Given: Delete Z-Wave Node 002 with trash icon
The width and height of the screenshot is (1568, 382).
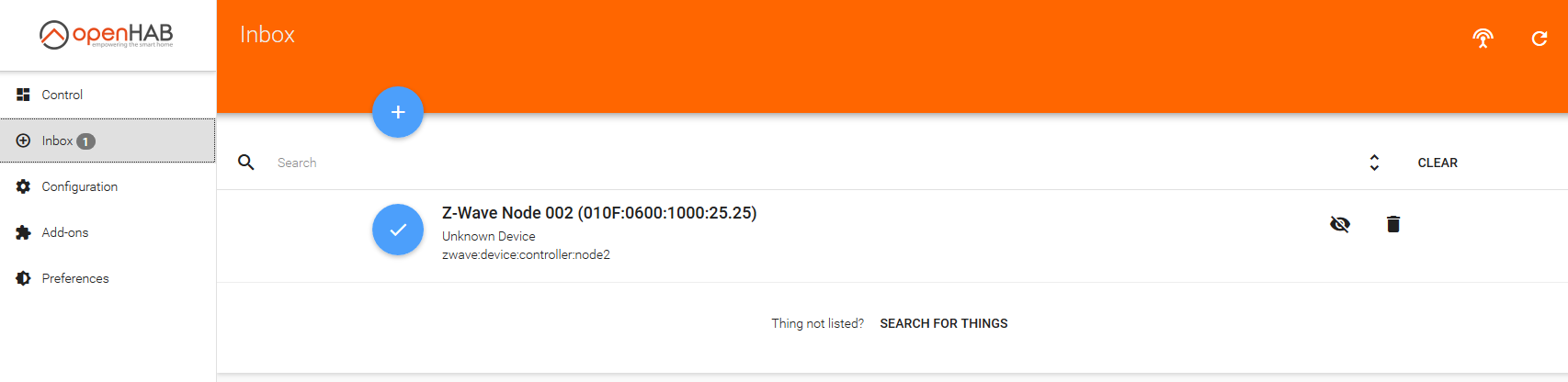Looking at the screenshot, I should click(1393, 224).
